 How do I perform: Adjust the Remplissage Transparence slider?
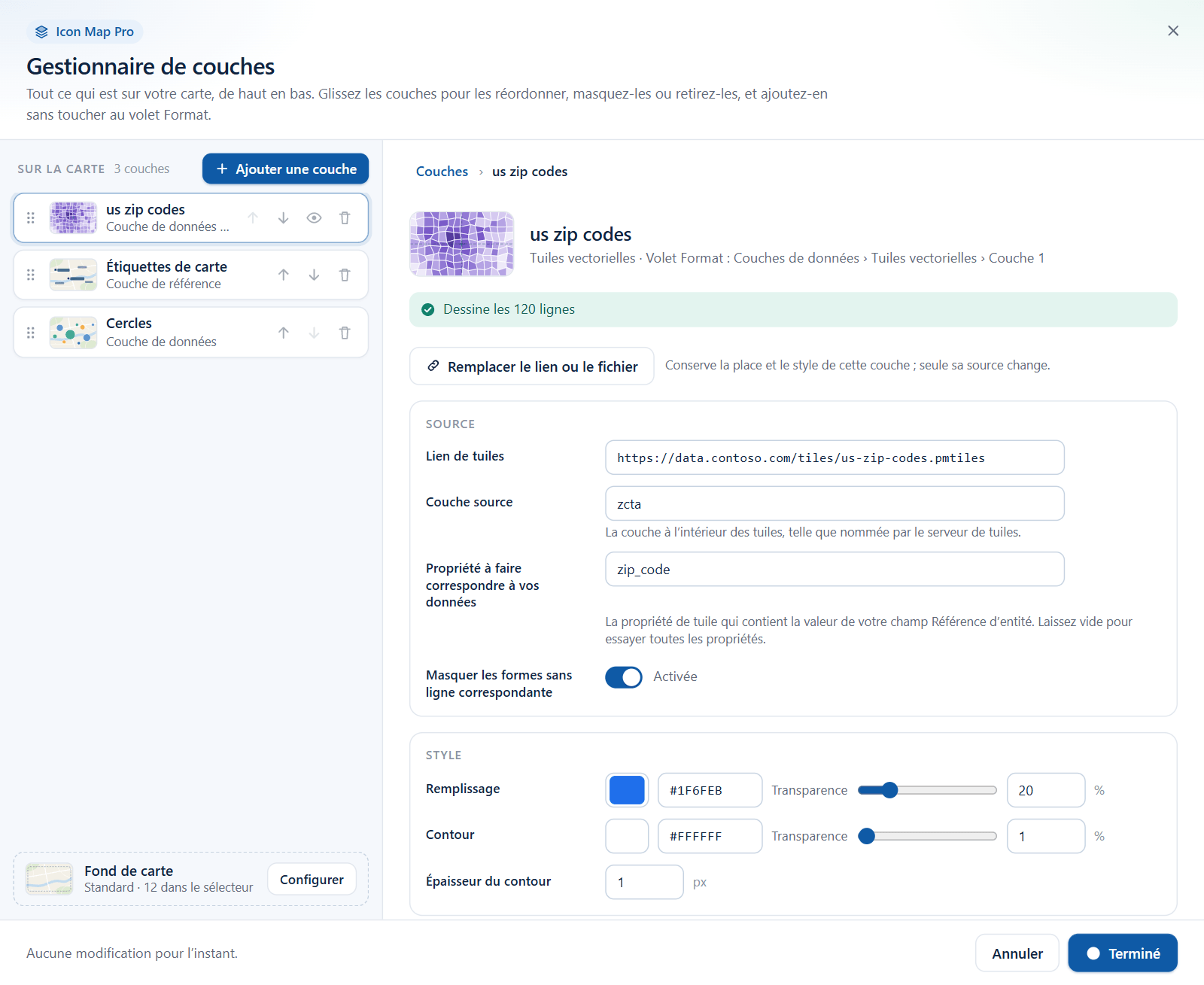click(927, 790)
